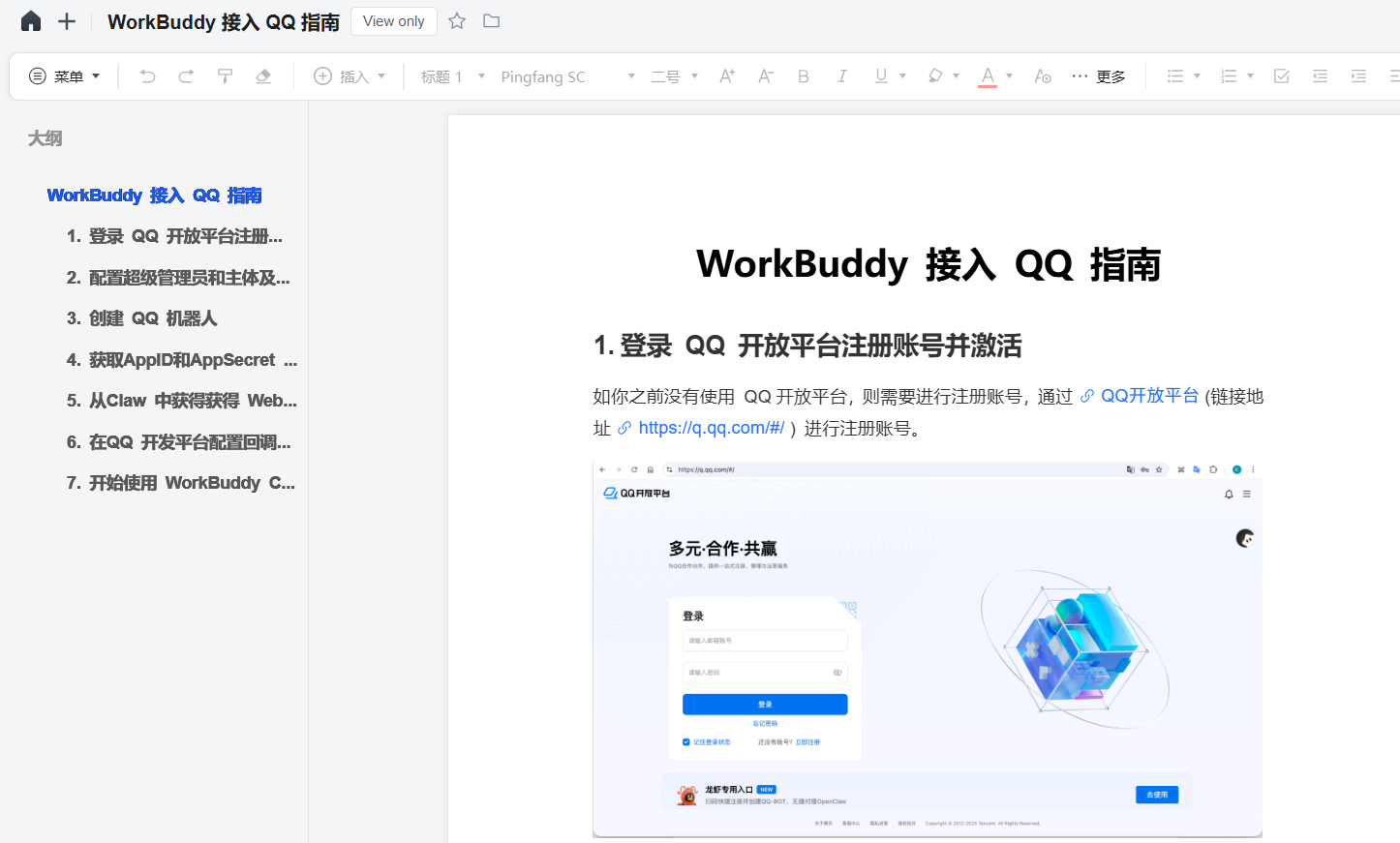Click the undo arrow icon
This screenshot has width=1400, height=843.
[147, 76]
